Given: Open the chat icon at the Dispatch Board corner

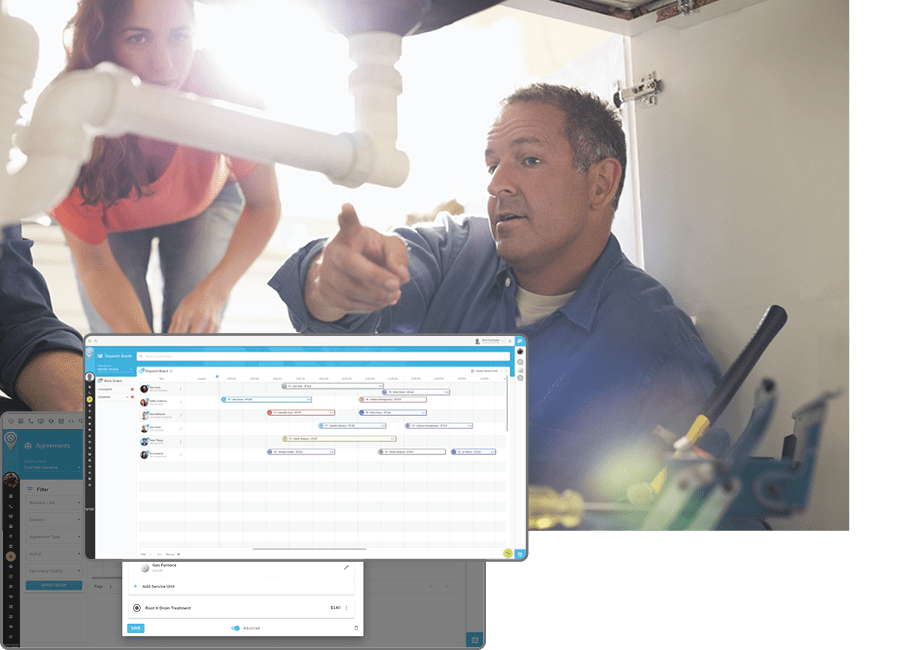Looking at the screenshot, I should point(520,555).
